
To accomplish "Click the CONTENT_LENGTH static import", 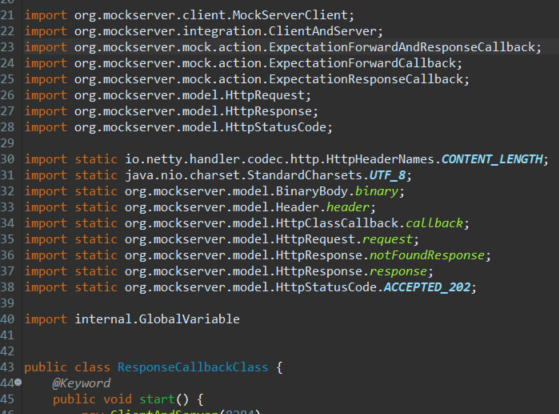I will tap(492, 159).
